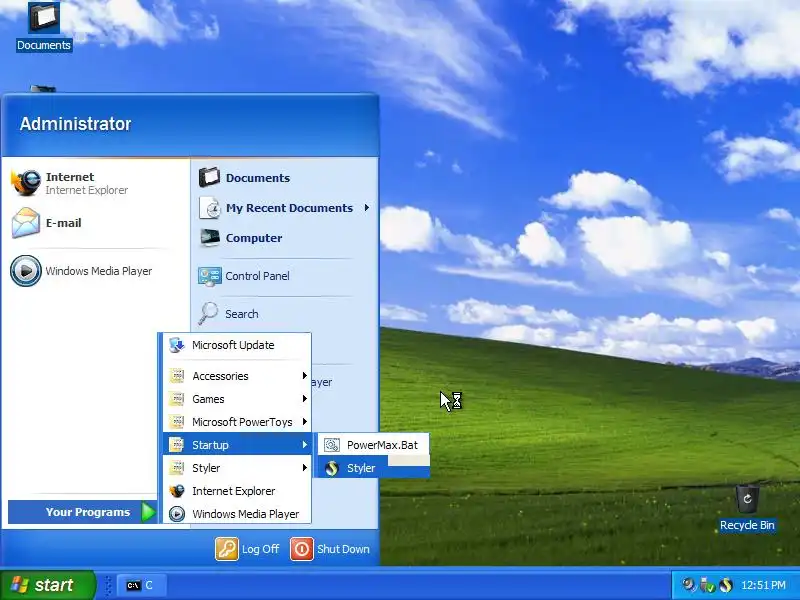Expand My Recent Documents arrow
This screenshot has height=600, width=800.
tap(366, 208)
